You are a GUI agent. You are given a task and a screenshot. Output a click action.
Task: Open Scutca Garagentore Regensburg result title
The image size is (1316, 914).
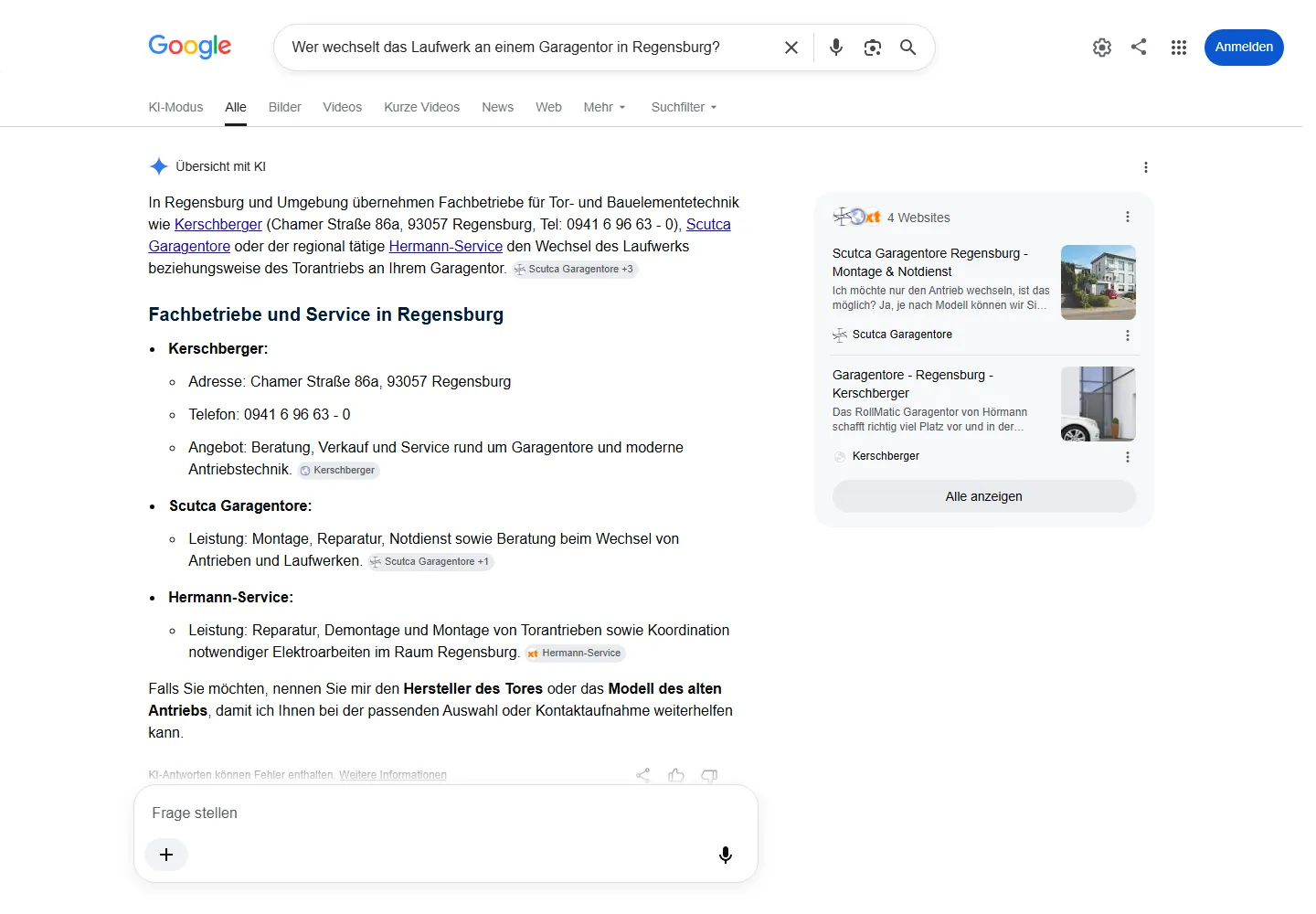tap(930, 262)
